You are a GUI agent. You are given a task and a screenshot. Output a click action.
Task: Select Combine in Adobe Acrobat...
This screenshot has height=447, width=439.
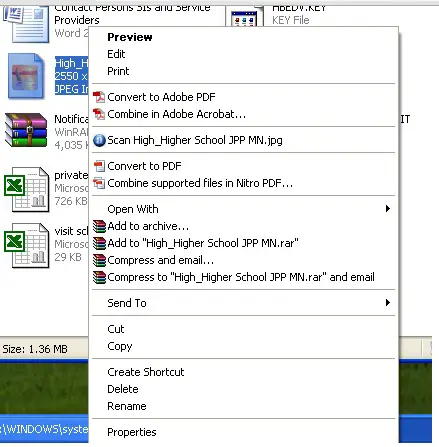point(177,114)
